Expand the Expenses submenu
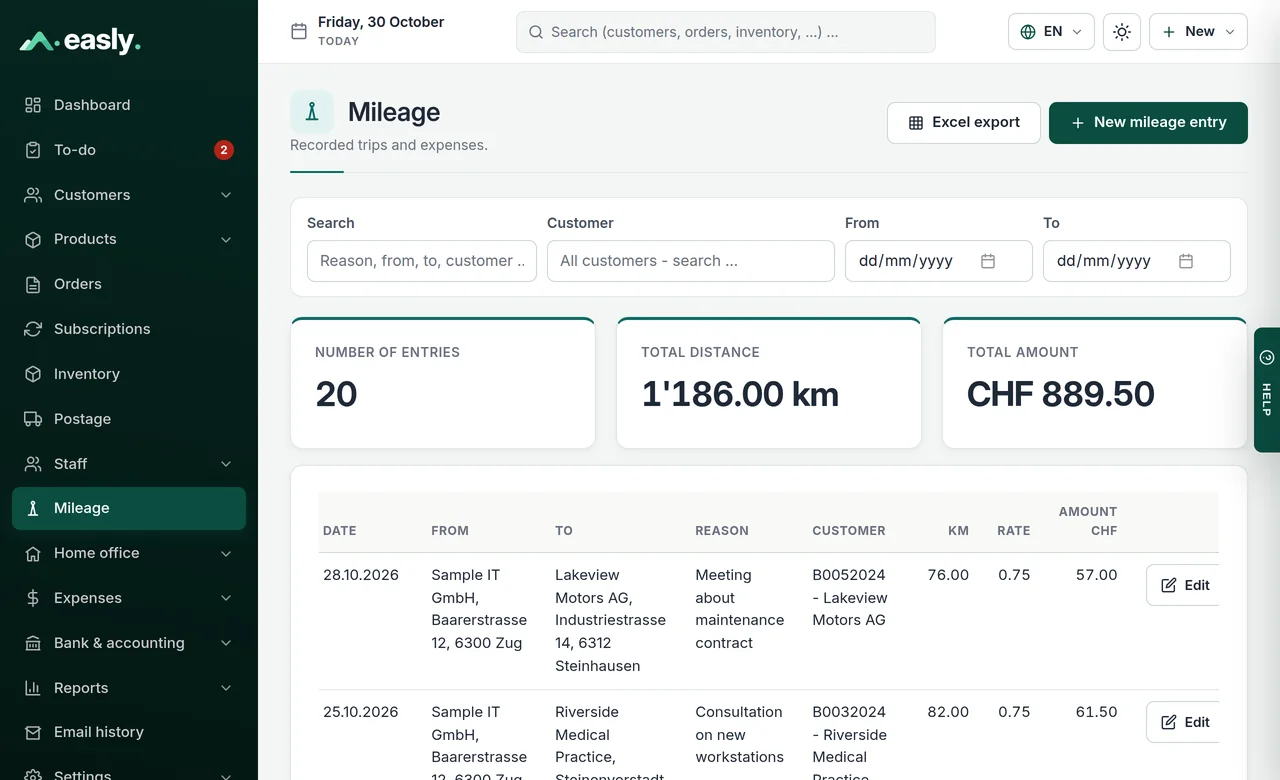 (x=226, y=598)
